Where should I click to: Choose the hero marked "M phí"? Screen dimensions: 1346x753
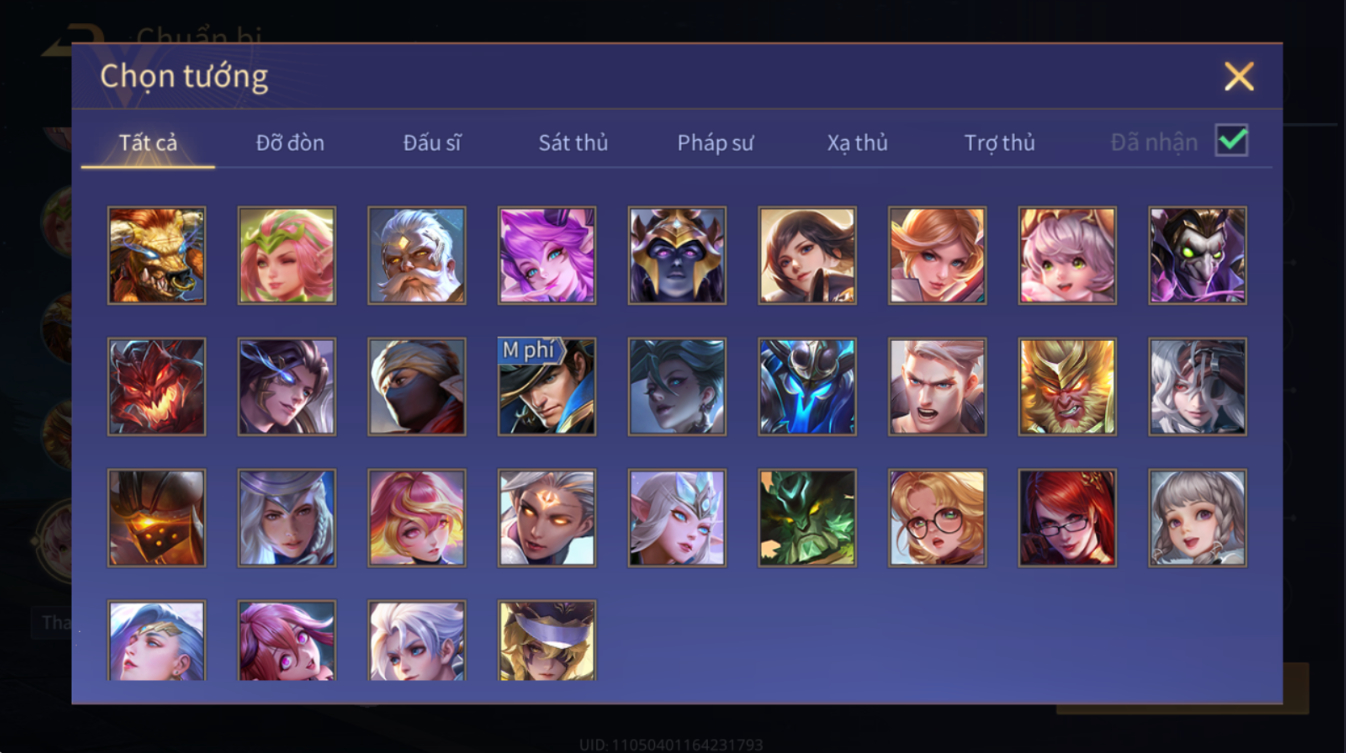pos(547,386)
